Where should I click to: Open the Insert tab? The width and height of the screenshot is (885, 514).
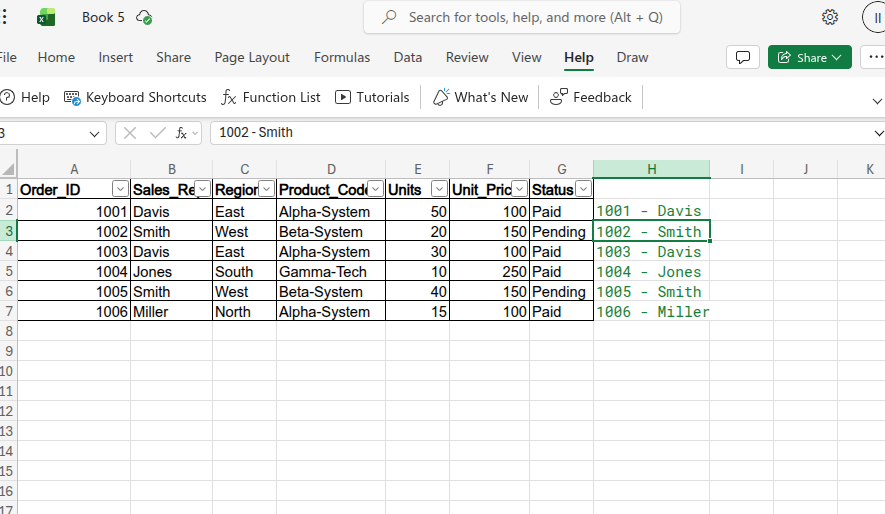116,58
